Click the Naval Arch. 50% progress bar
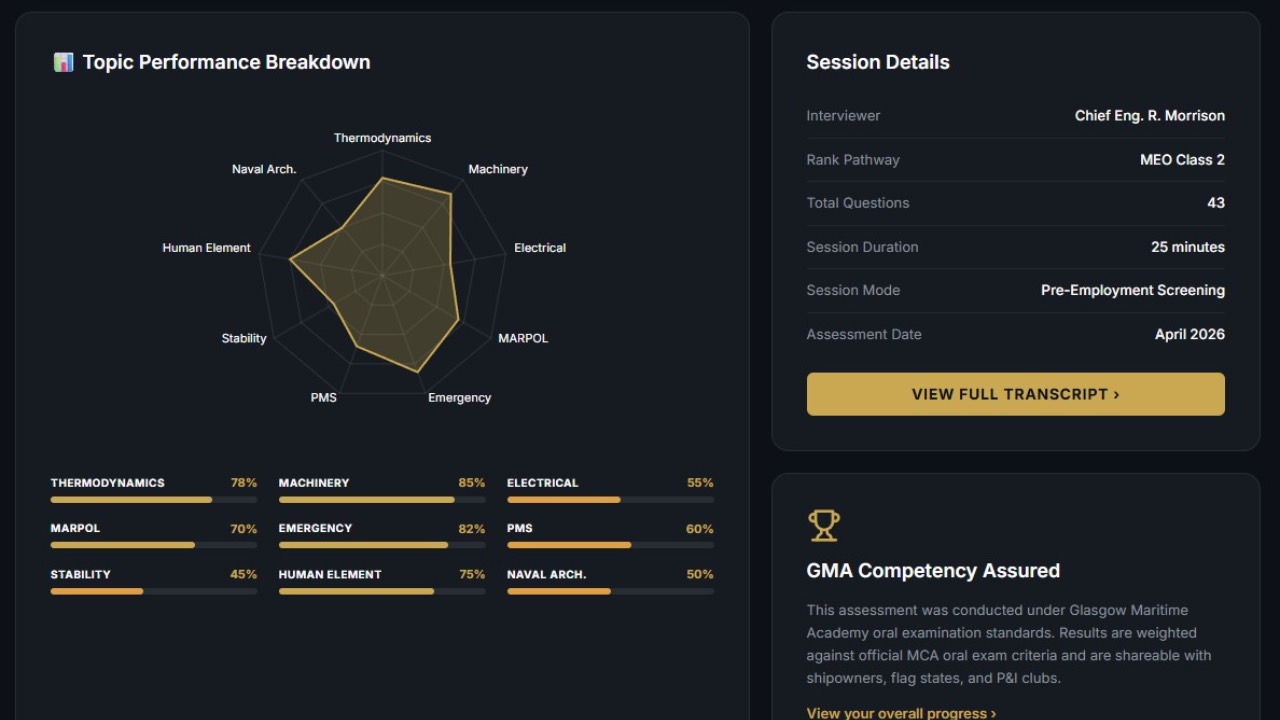The width and height of the screenshot is (1280, 720). pyautogui.click(x=610, y=591)
